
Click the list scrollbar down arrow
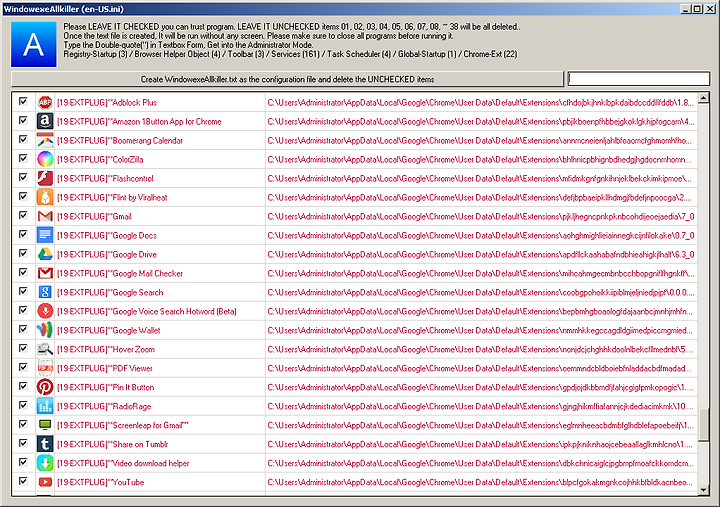(x=703, y=490)
